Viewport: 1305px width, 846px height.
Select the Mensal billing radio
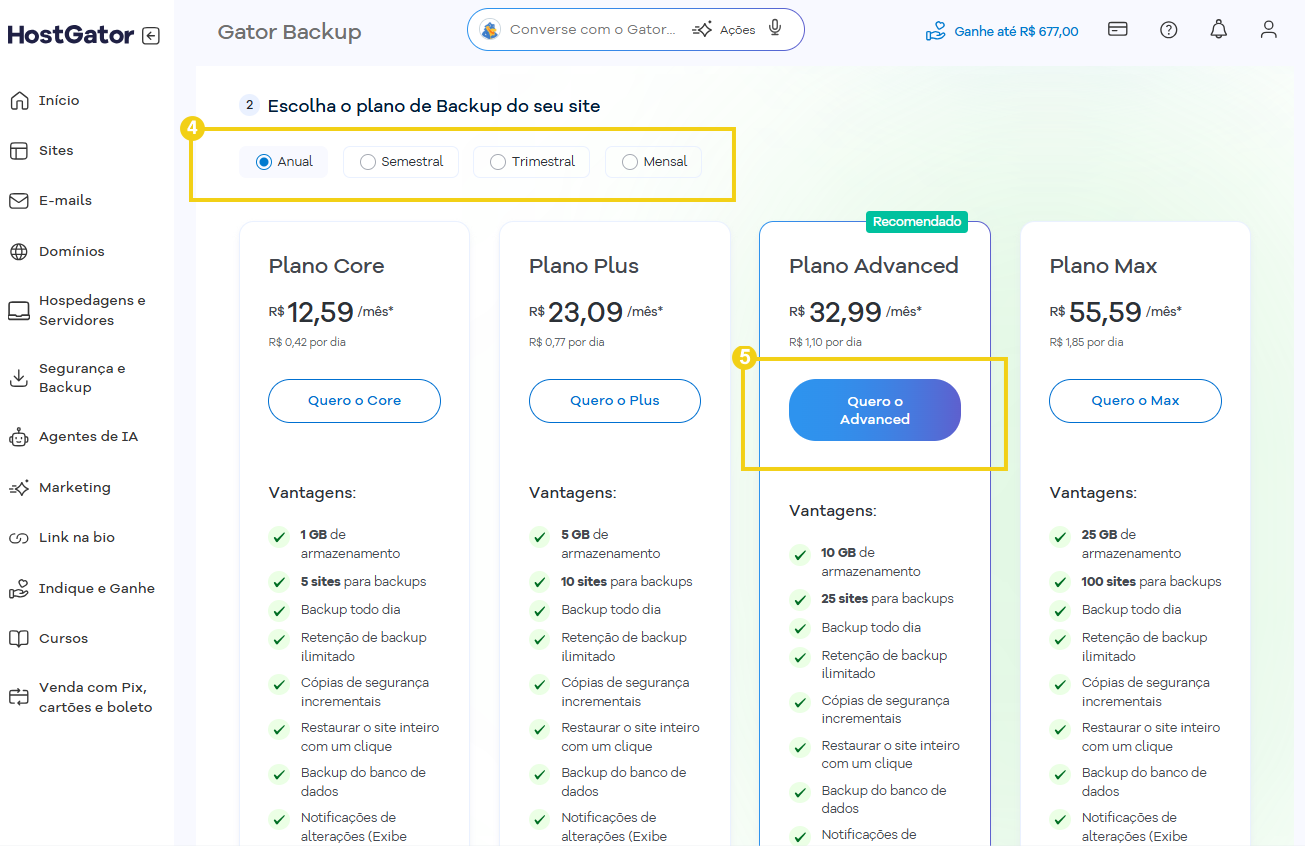(x=630, y=162)
